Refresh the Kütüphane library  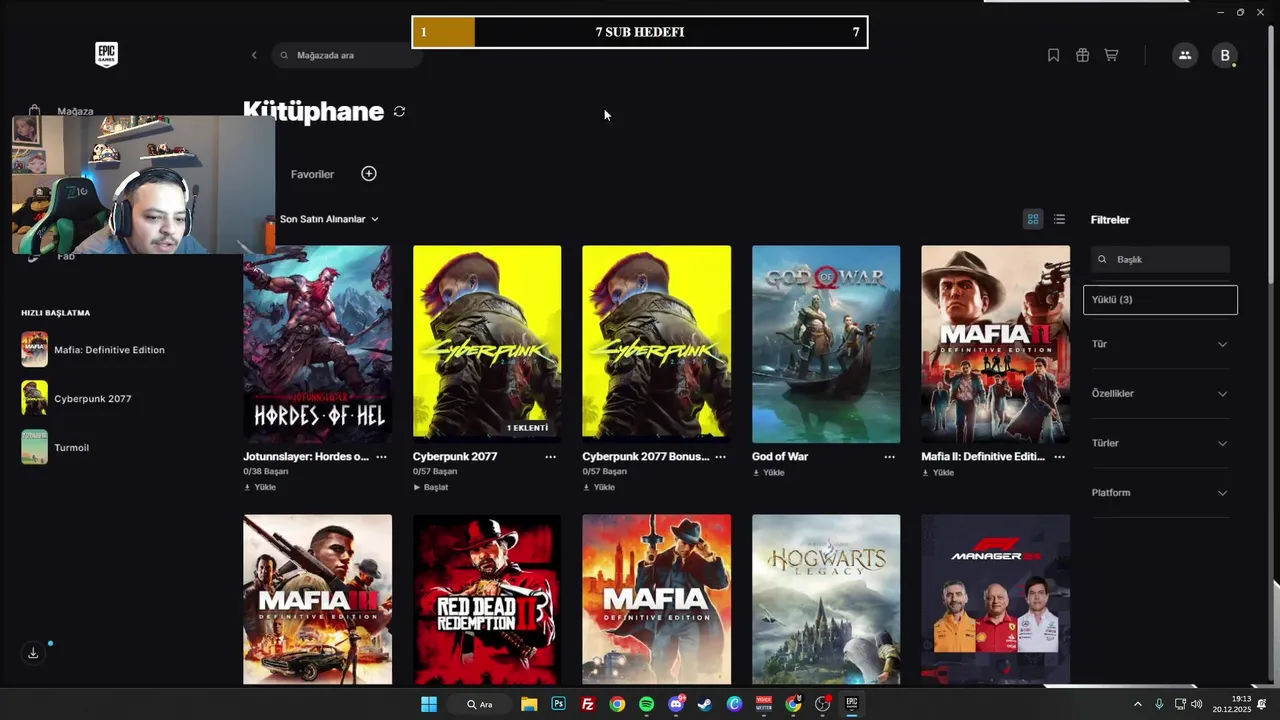coord(399,112)
